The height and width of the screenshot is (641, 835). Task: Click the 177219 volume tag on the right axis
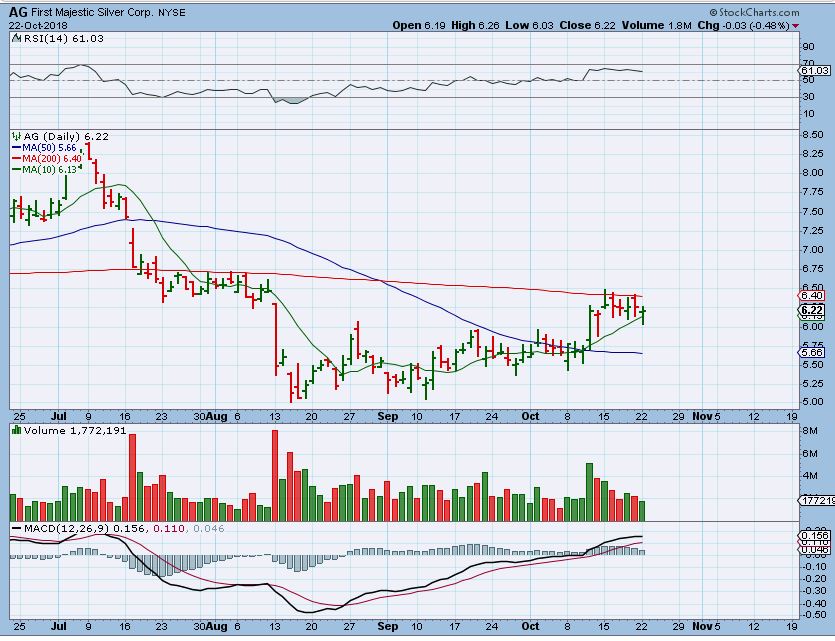[817, 500]
